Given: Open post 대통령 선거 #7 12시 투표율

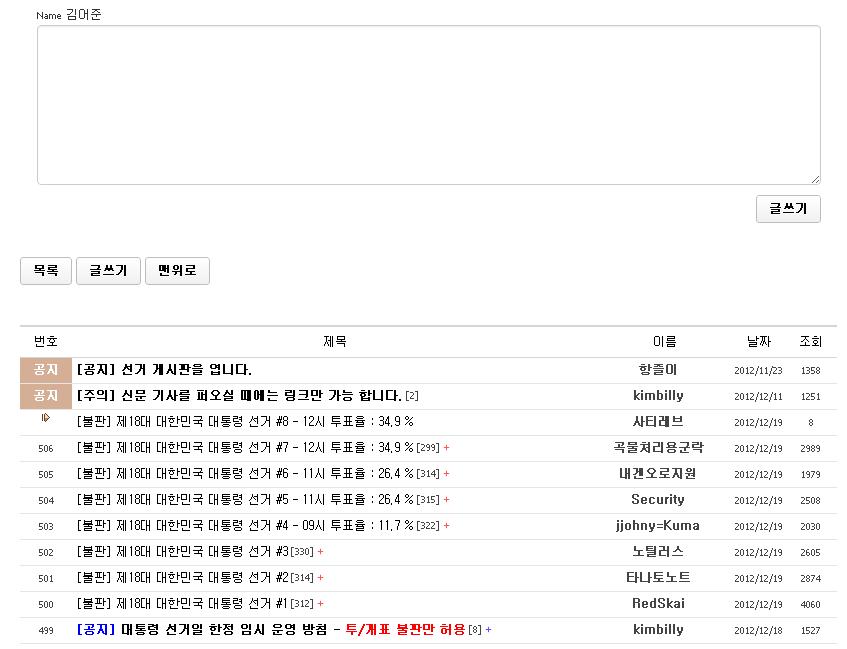Looking at the screenshot, I should click(x=245, y=447).
